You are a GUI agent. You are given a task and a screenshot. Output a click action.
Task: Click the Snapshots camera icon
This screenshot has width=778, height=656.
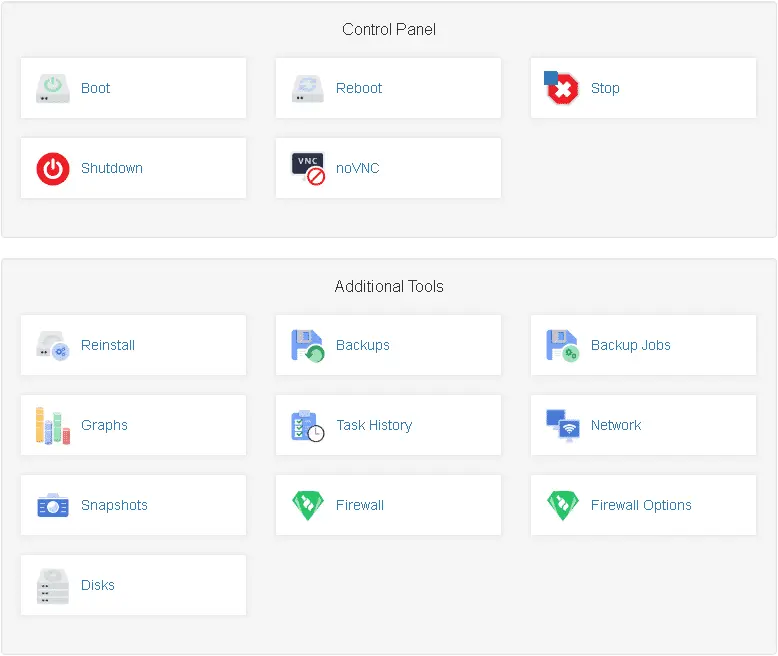(x=53, y=506)
